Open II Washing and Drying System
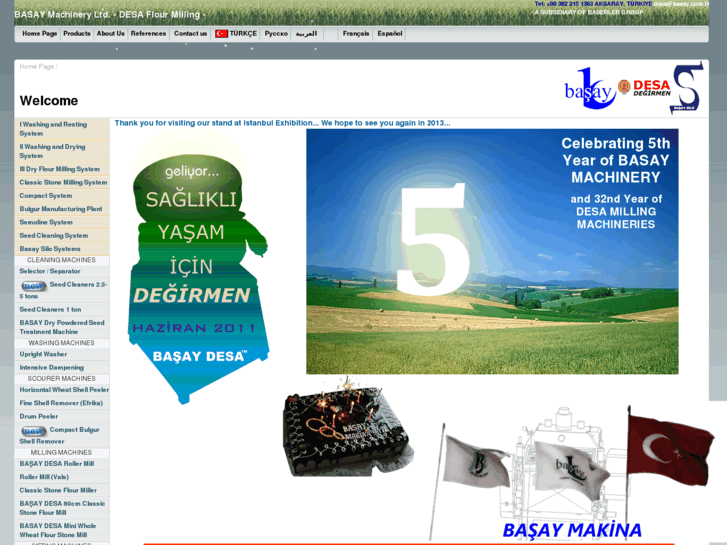The image size is (727, 545). [x=62, y=151]
